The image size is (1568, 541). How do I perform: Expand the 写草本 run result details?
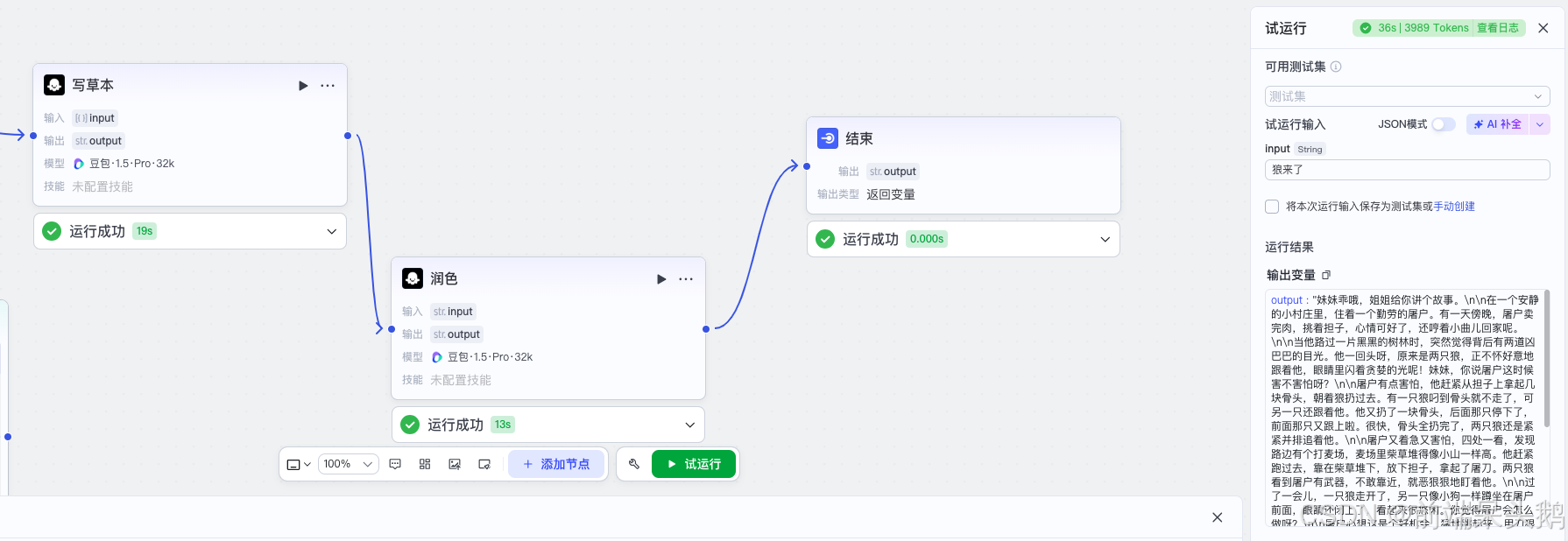[332, 231]
